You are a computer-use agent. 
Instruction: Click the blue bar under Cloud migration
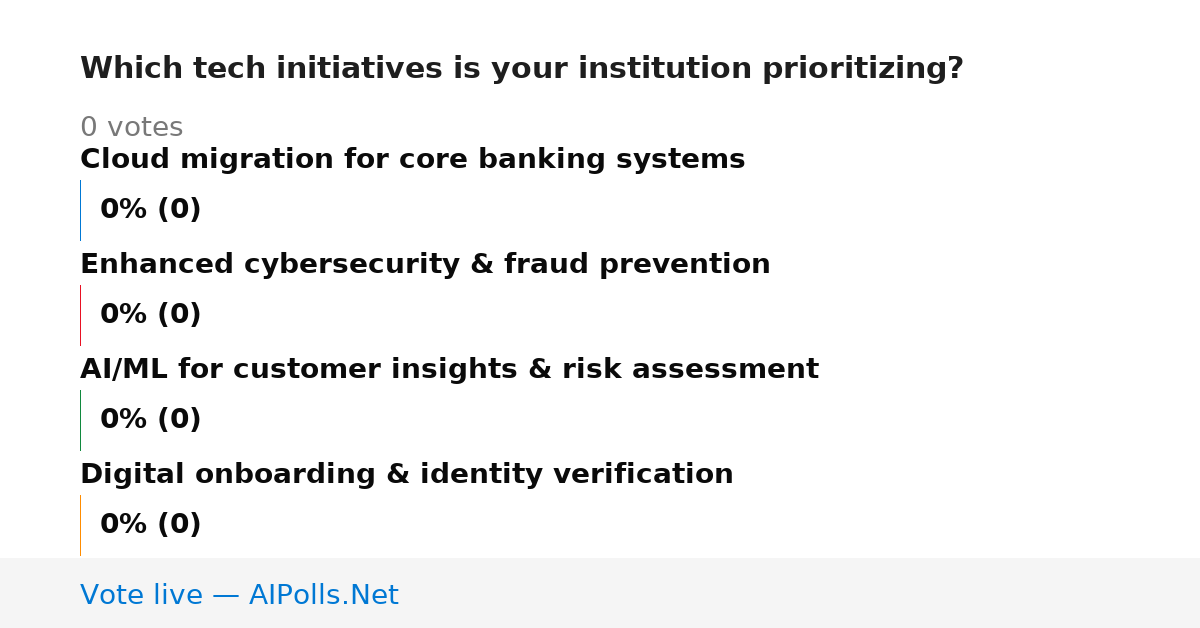[x=80, y=210]
